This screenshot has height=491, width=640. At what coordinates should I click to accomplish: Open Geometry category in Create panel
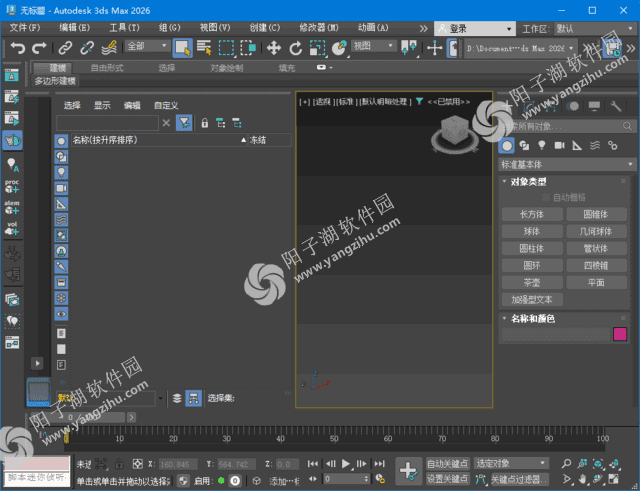(x=507, y=145)
